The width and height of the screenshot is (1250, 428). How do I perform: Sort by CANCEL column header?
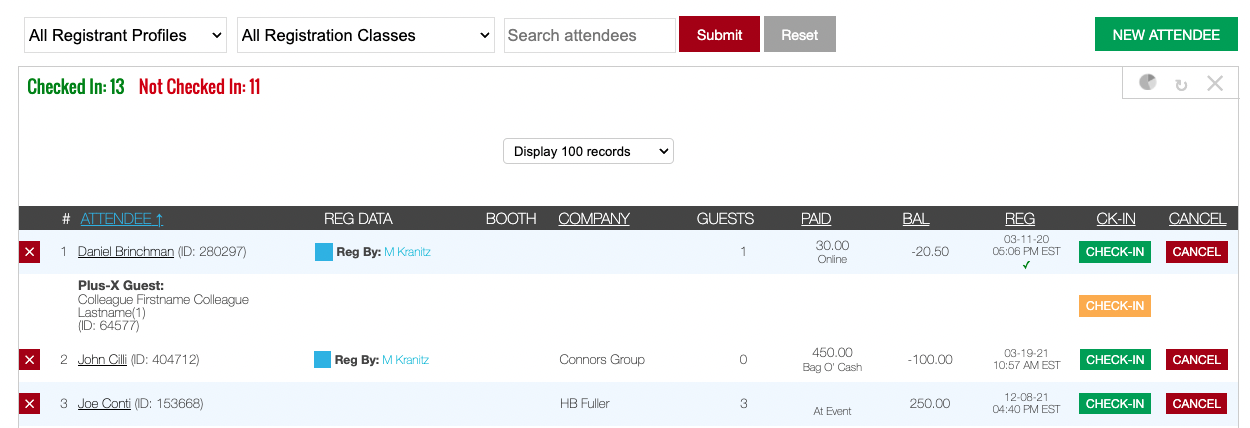coord(1197,219)
